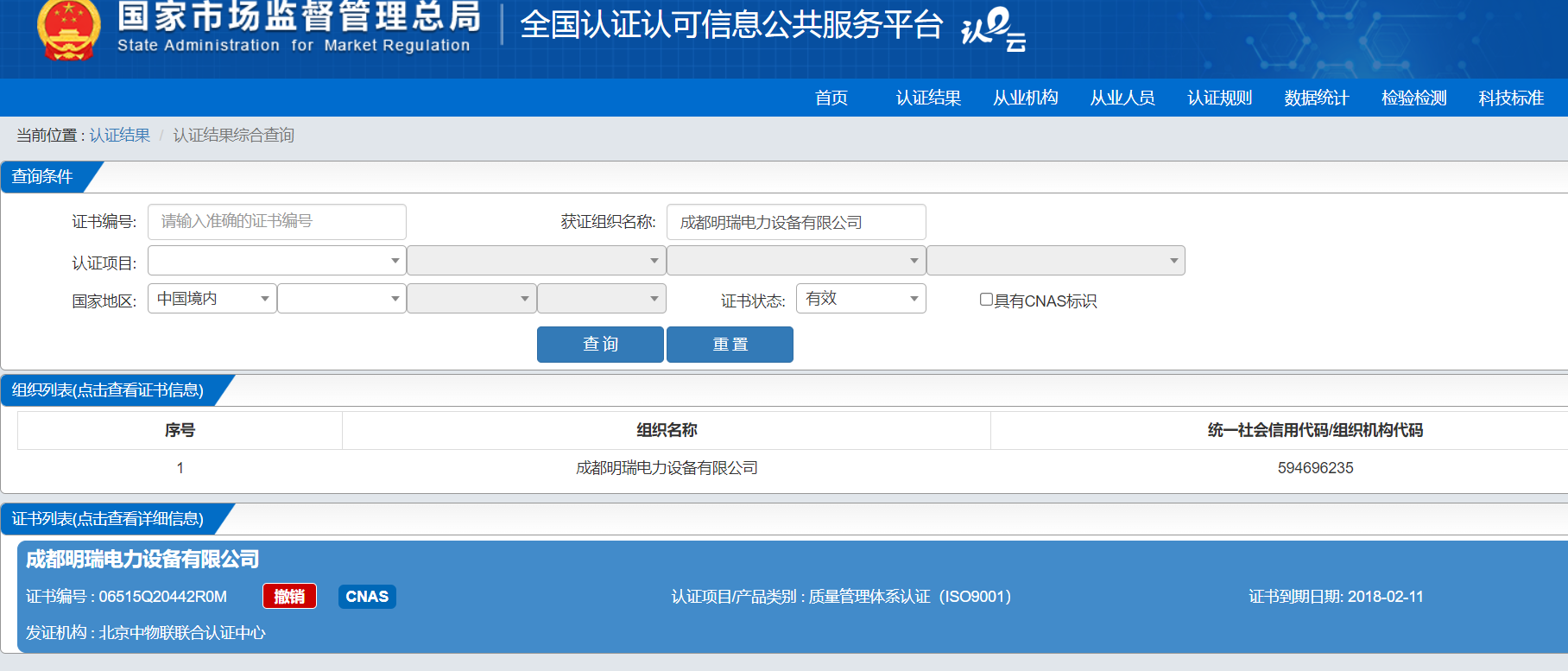
Task: Click the 查询条件 section header
Action: tap(42, 176)
